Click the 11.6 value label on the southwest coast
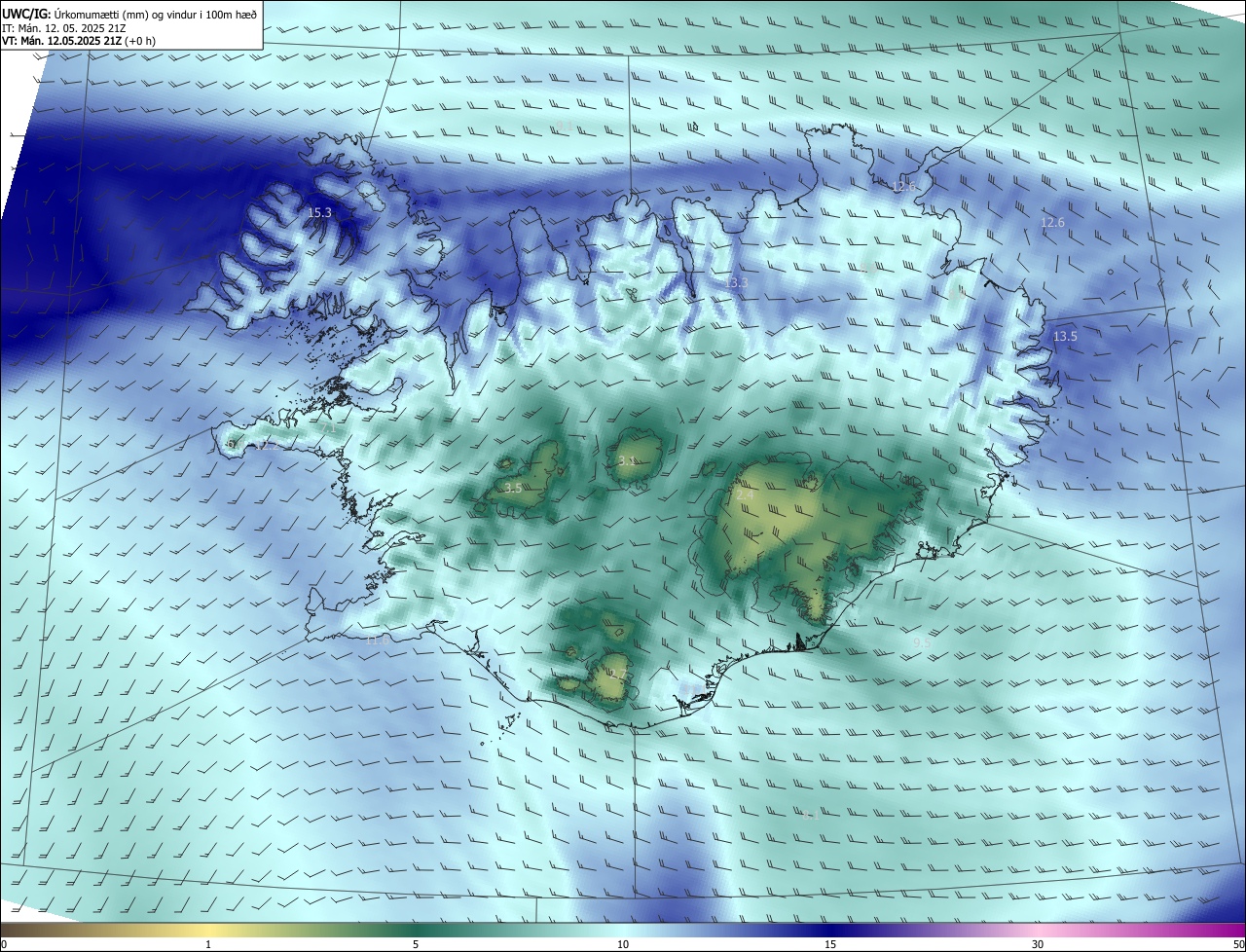The image size is (1246, 952). point(377,640)
